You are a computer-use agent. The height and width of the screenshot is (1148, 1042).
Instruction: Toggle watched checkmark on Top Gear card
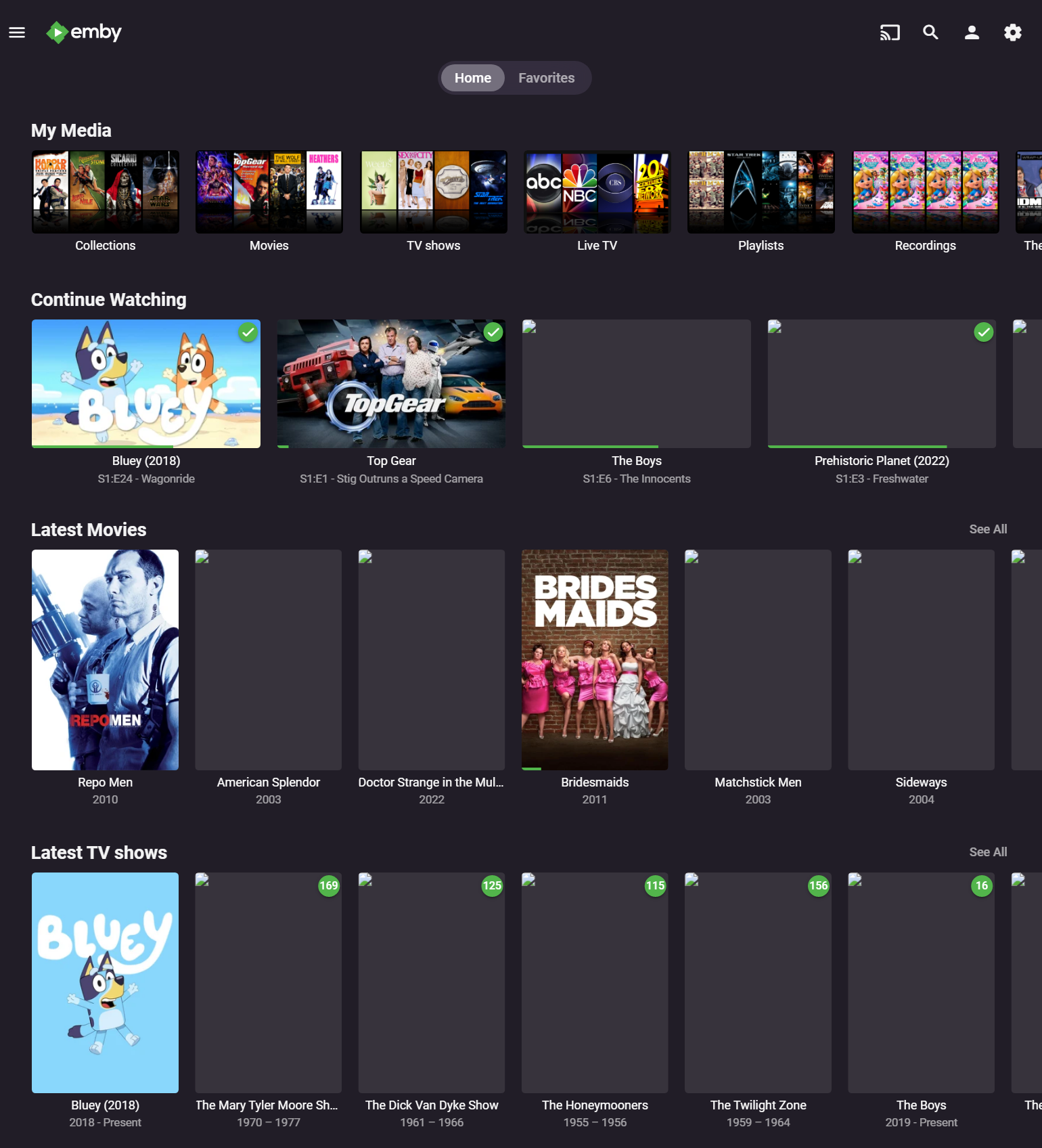coord(493,332)
